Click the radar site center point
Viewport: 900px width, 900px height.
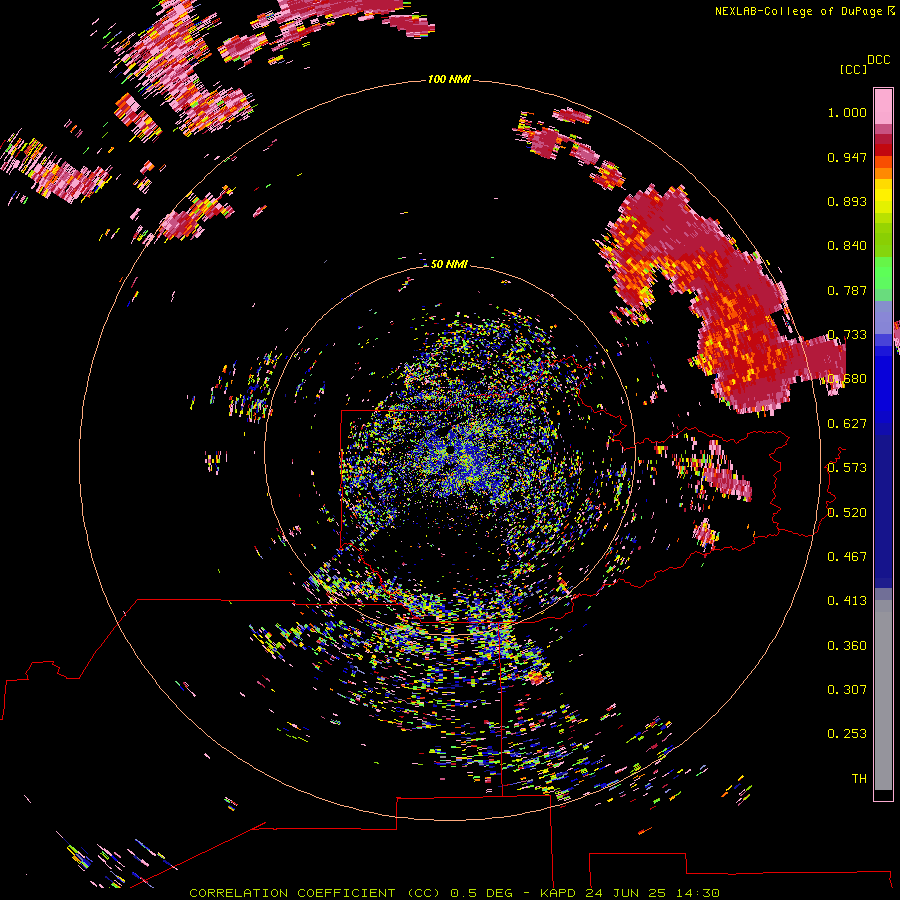(449, 451)
